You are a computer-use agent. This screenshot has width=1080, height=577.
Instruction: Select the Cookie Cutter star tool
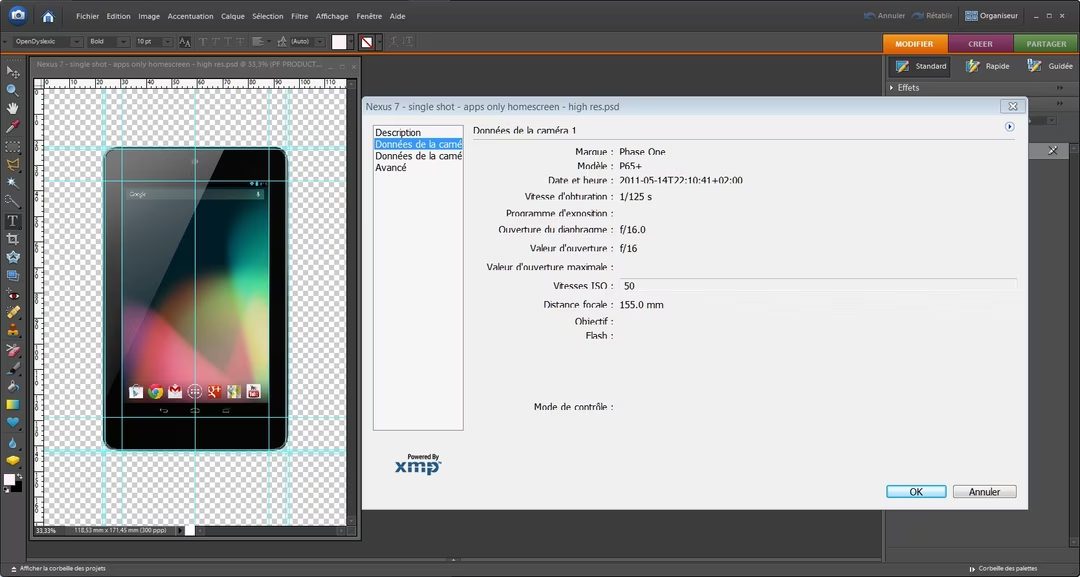tap(12, 257)
